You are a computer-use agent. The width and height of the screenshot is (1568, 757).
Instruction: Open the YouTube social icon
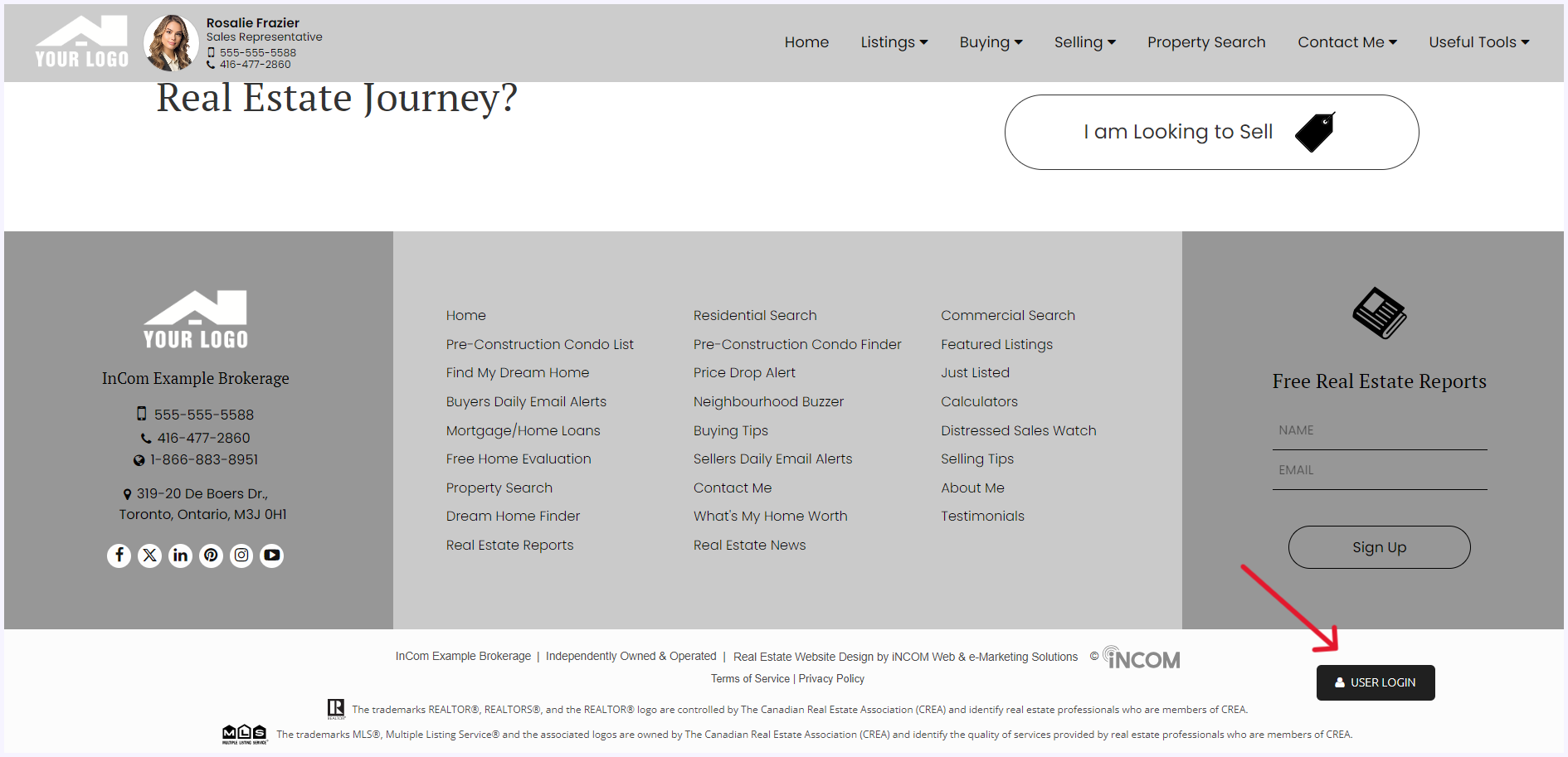(272, 556)
